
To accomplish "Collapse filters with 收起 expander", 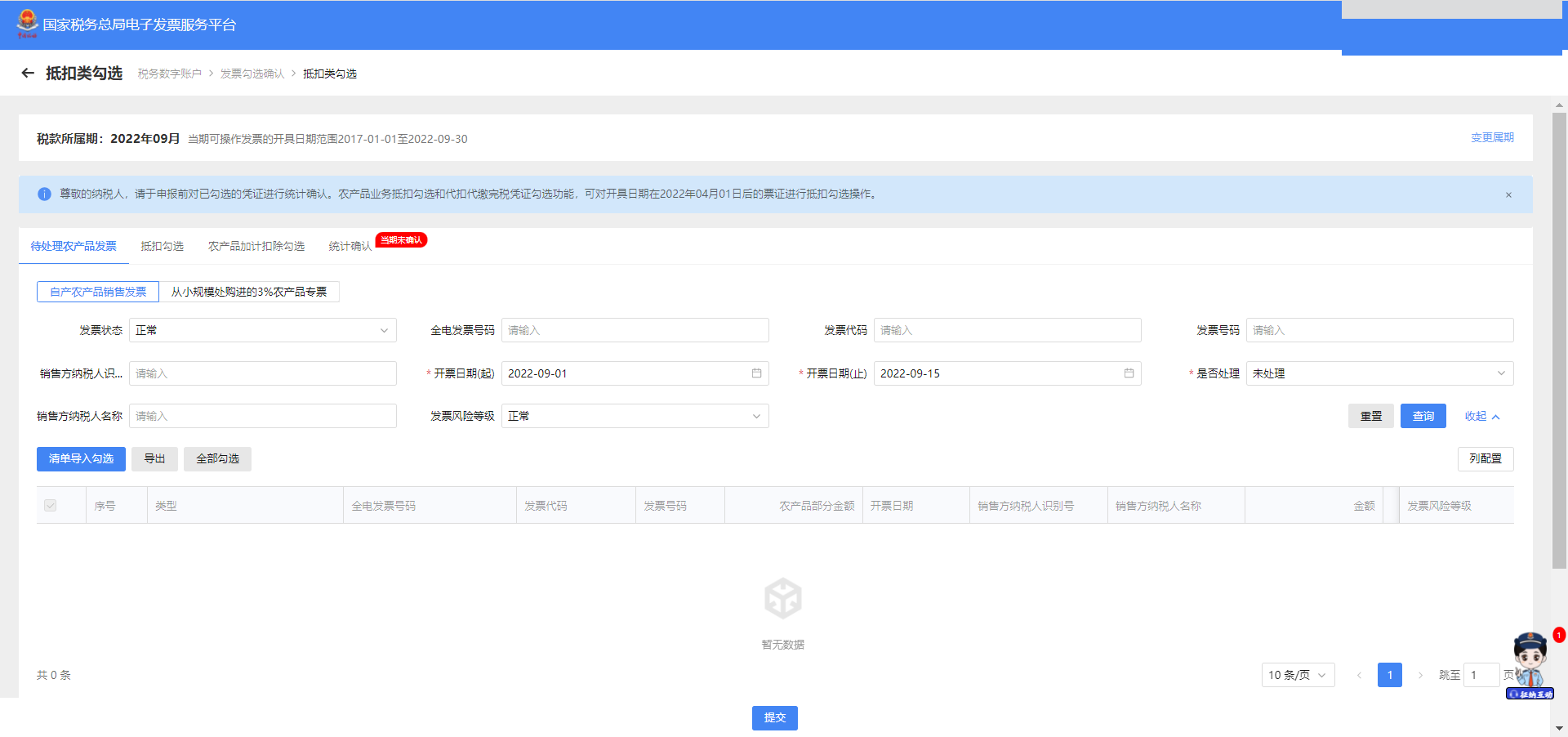I will (x=1481, y=417).
